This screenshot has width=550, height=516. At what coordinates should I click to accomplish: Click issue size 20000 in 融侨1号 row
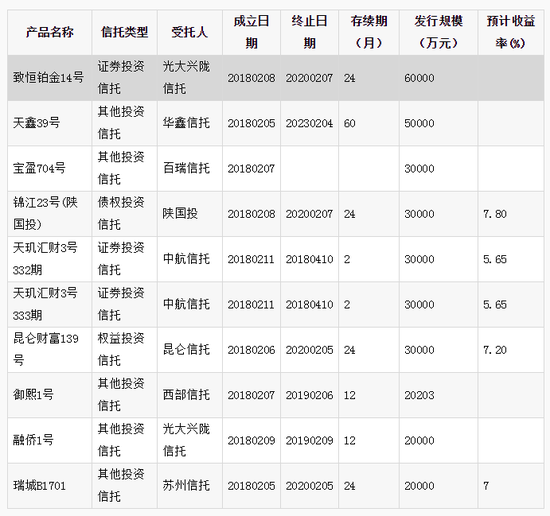[419, 441]
